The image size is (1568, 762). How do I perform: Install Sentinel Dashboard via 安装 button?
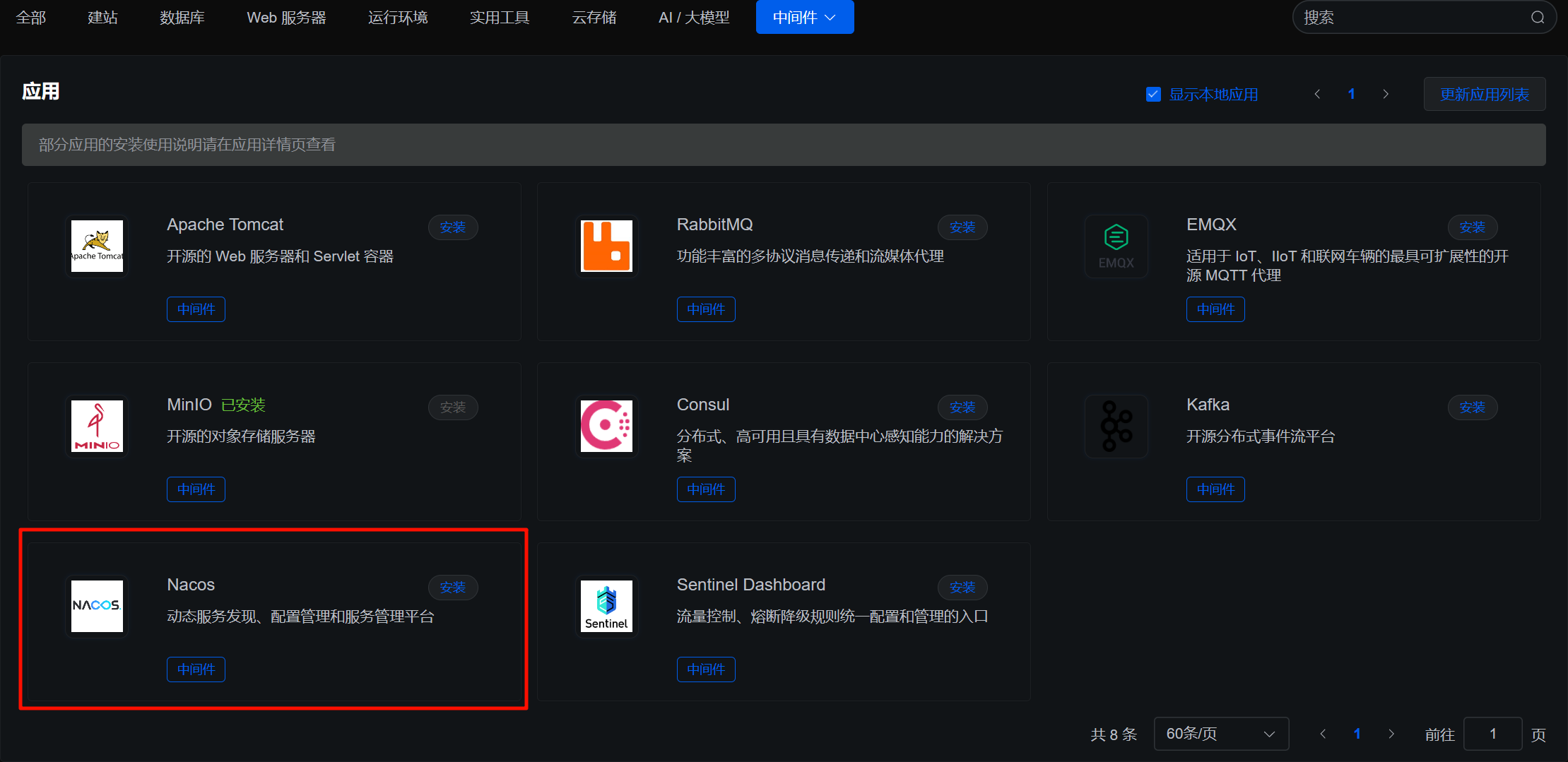[x=962, y=588]
